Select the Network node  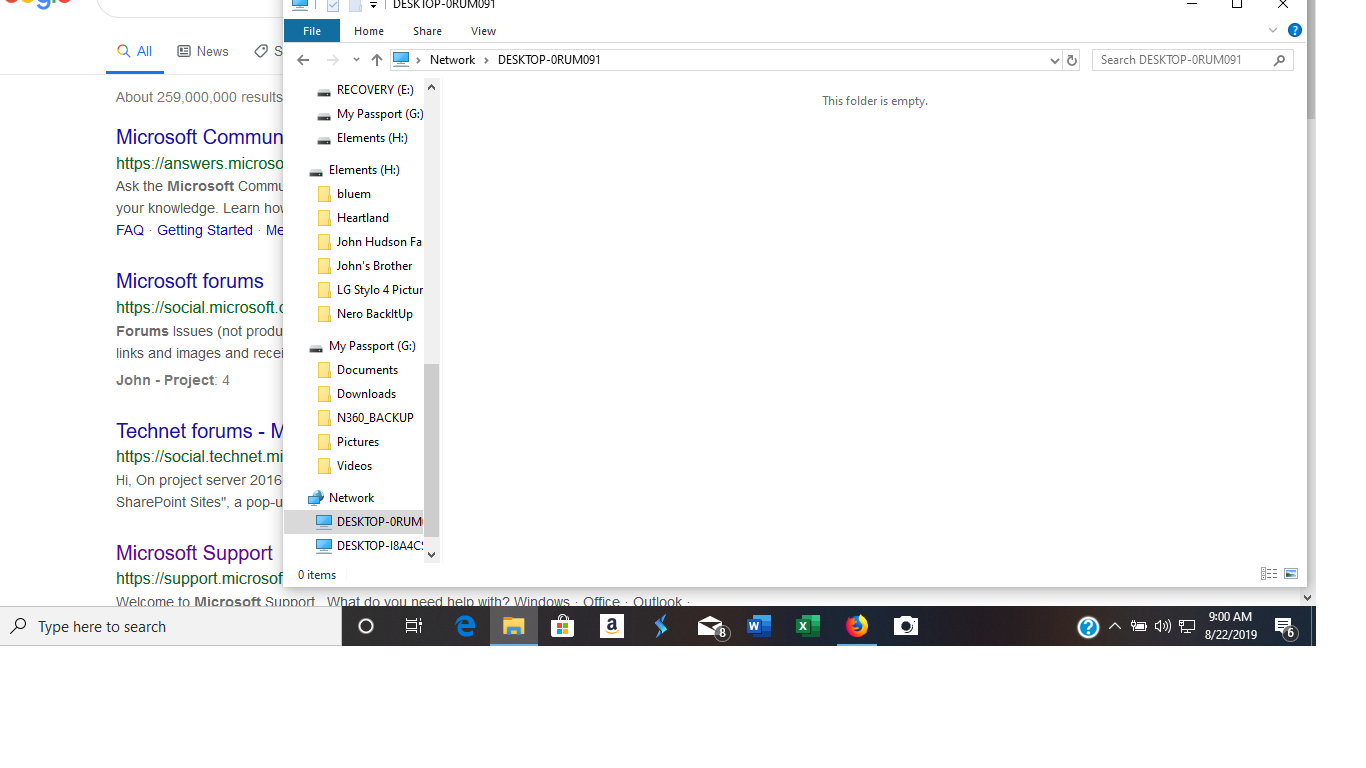[x=341, y=498]
